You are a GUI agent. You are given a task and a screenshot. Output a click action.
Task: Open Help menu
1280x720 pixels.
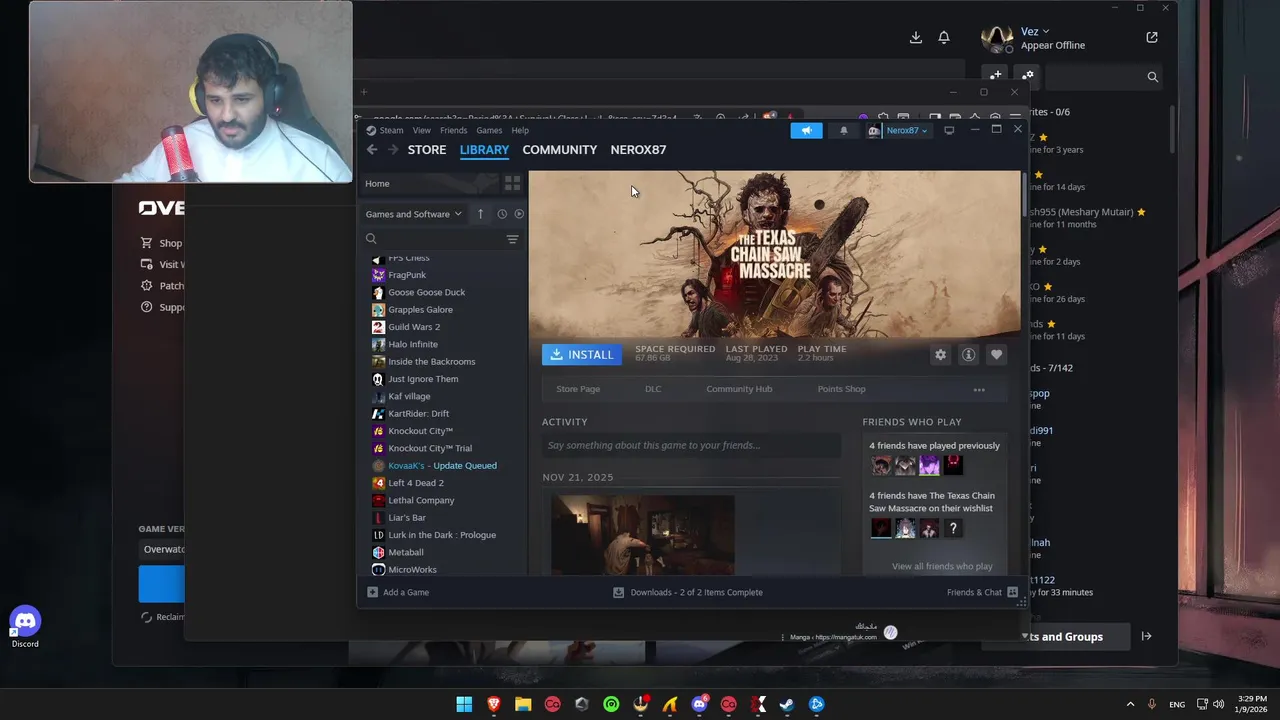(520, 130)
